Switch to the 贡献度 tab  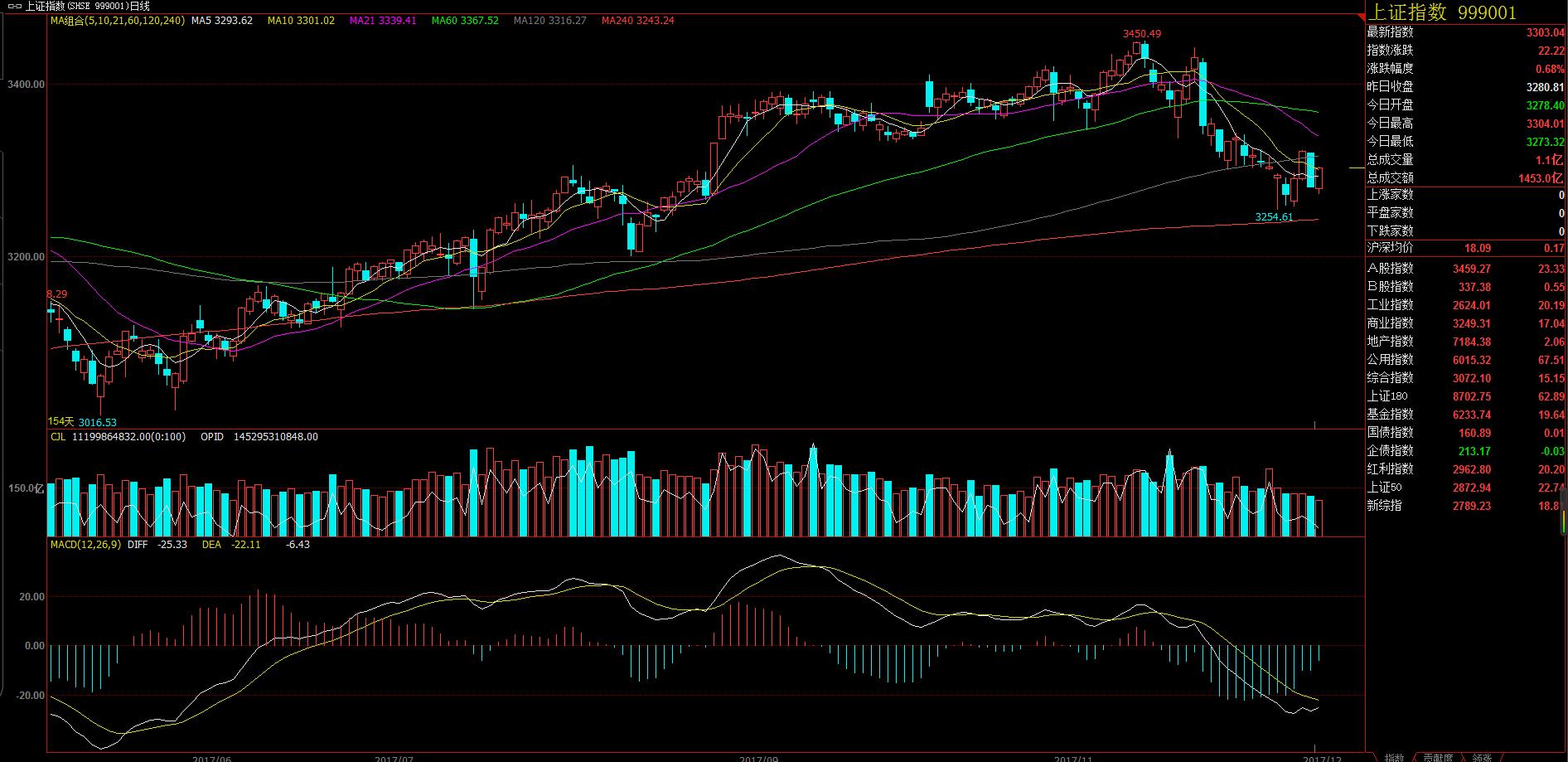1438,757
